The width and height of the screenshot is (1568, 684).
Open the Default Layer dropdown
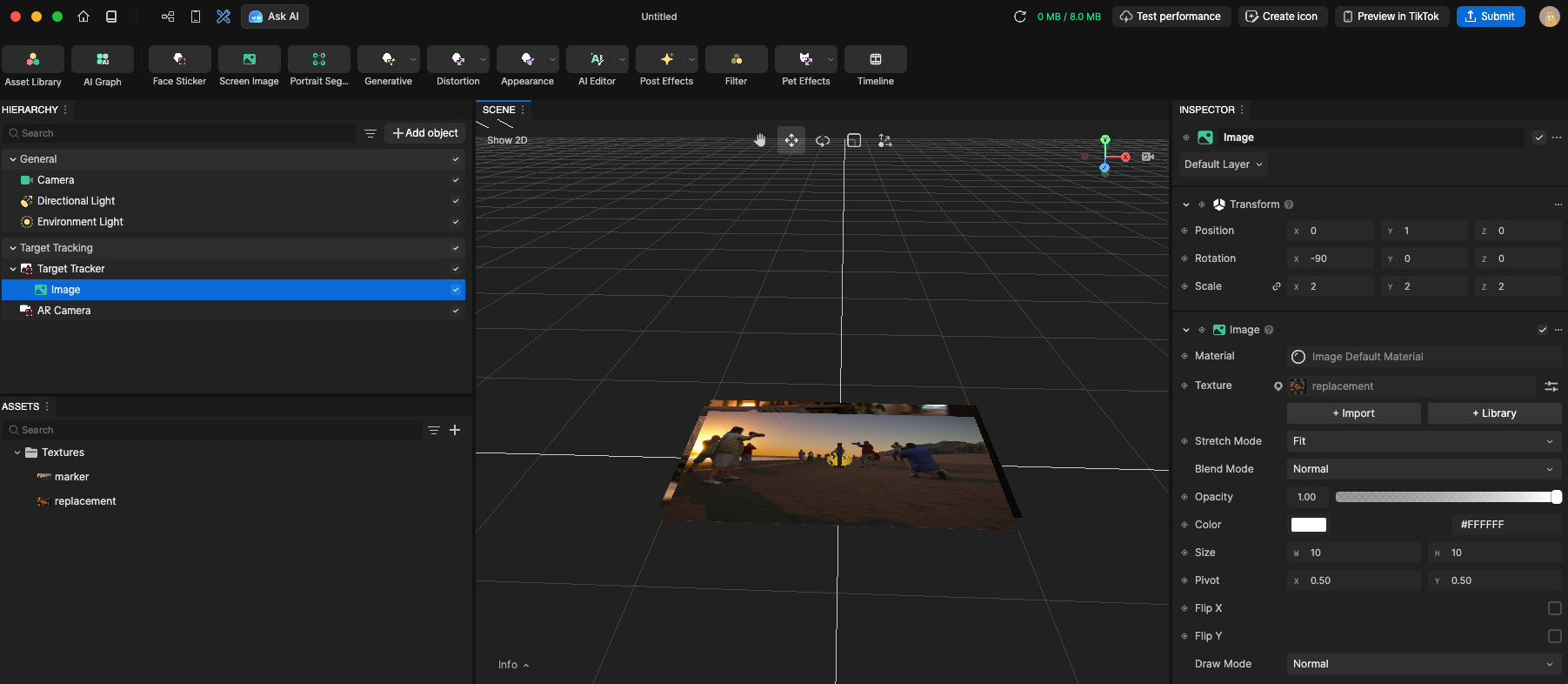coord(1223,164)
